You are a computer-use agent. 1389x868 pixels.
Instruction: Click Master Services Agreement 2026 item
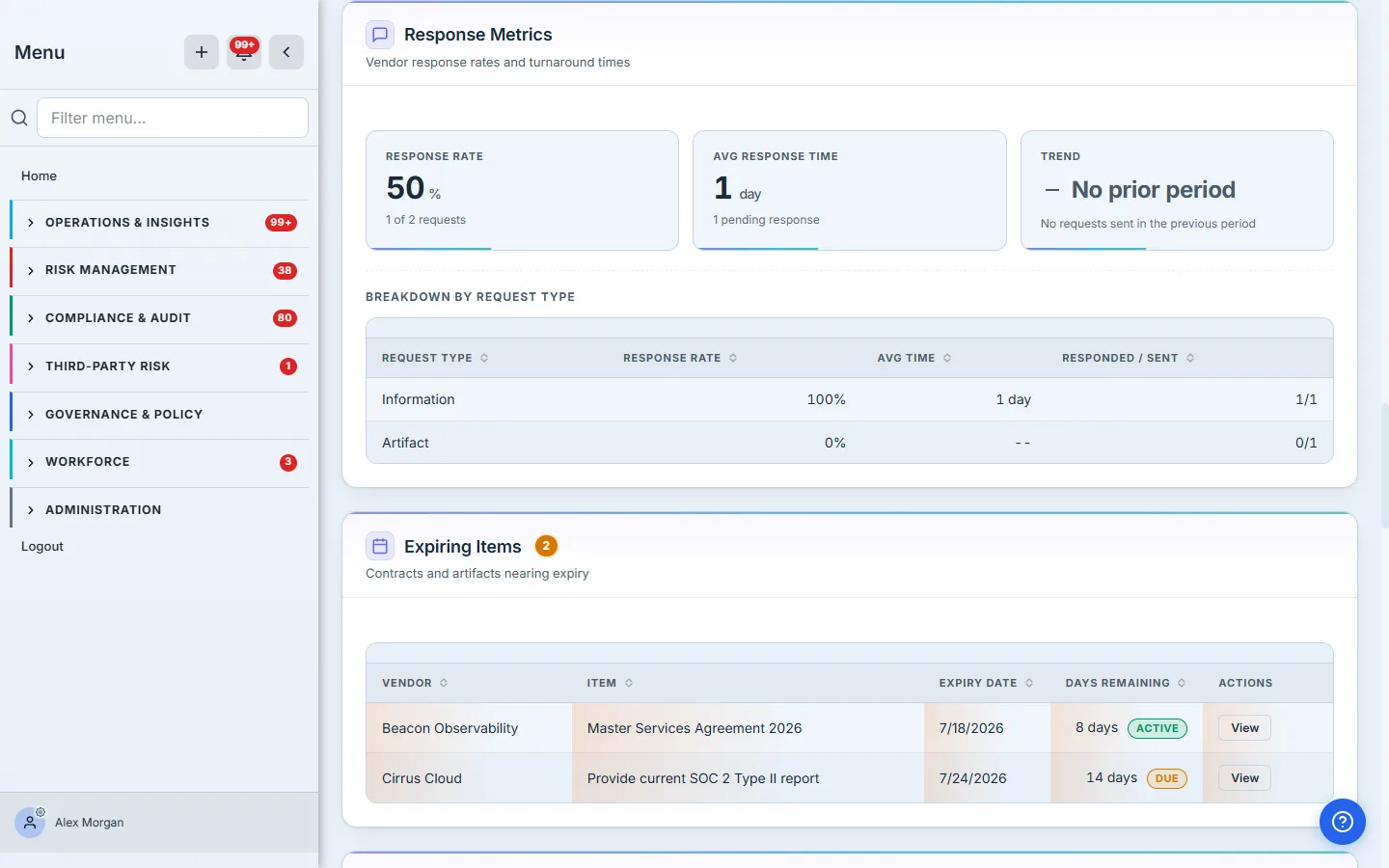[694, 728]
